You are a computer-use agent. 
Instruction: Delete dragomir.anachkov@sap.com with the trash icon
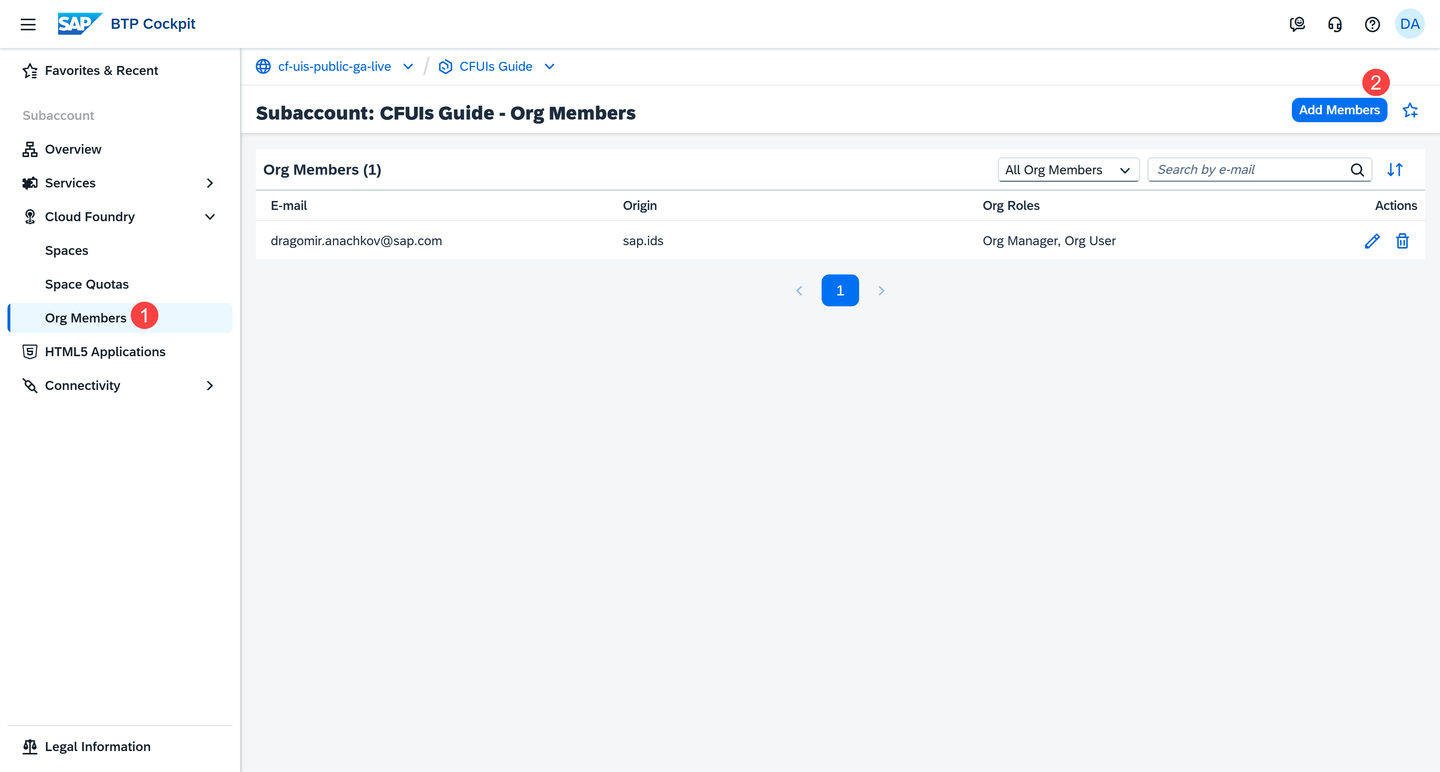click(1403, 241)
